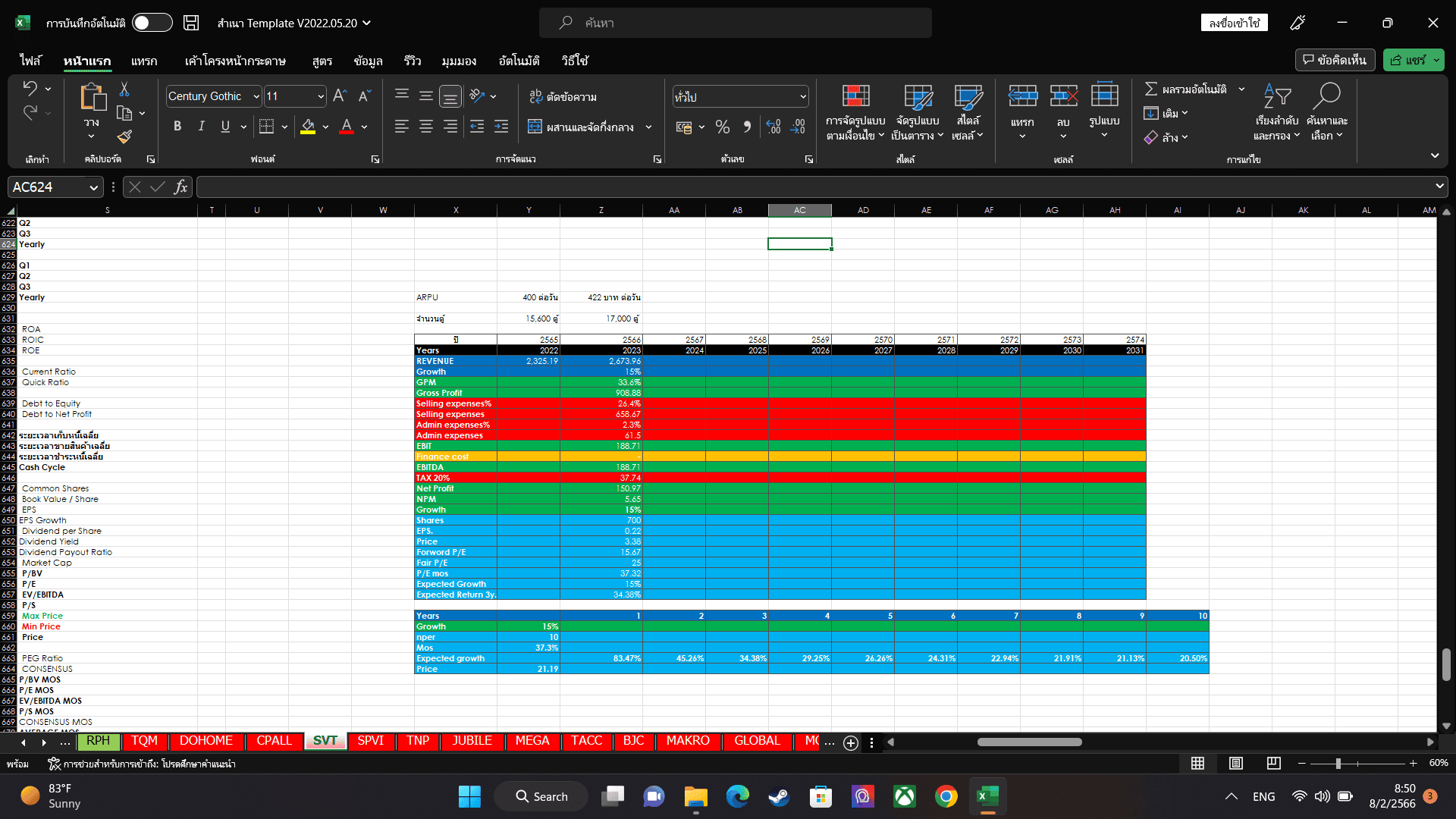
Task: Click the Format Painter brush icon
Action: [124, 136]
